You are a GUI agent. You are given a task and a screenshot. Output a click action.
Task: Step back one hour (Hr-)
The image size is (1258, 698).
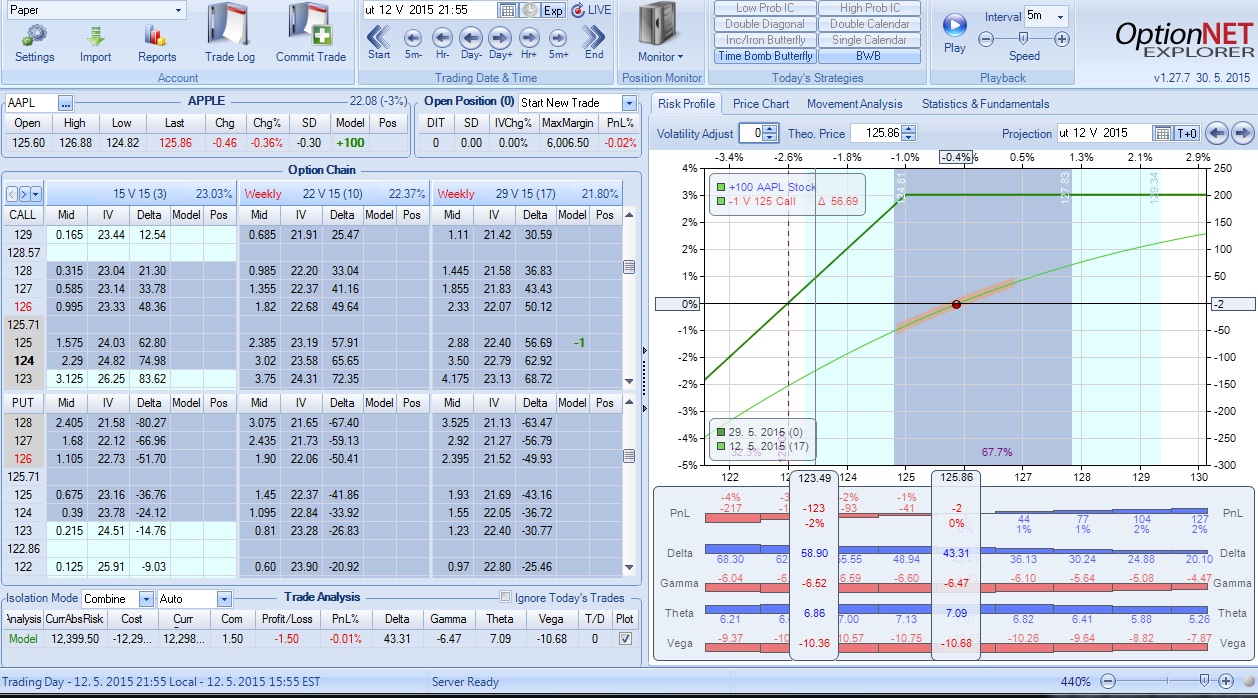[x=442, y=38]
